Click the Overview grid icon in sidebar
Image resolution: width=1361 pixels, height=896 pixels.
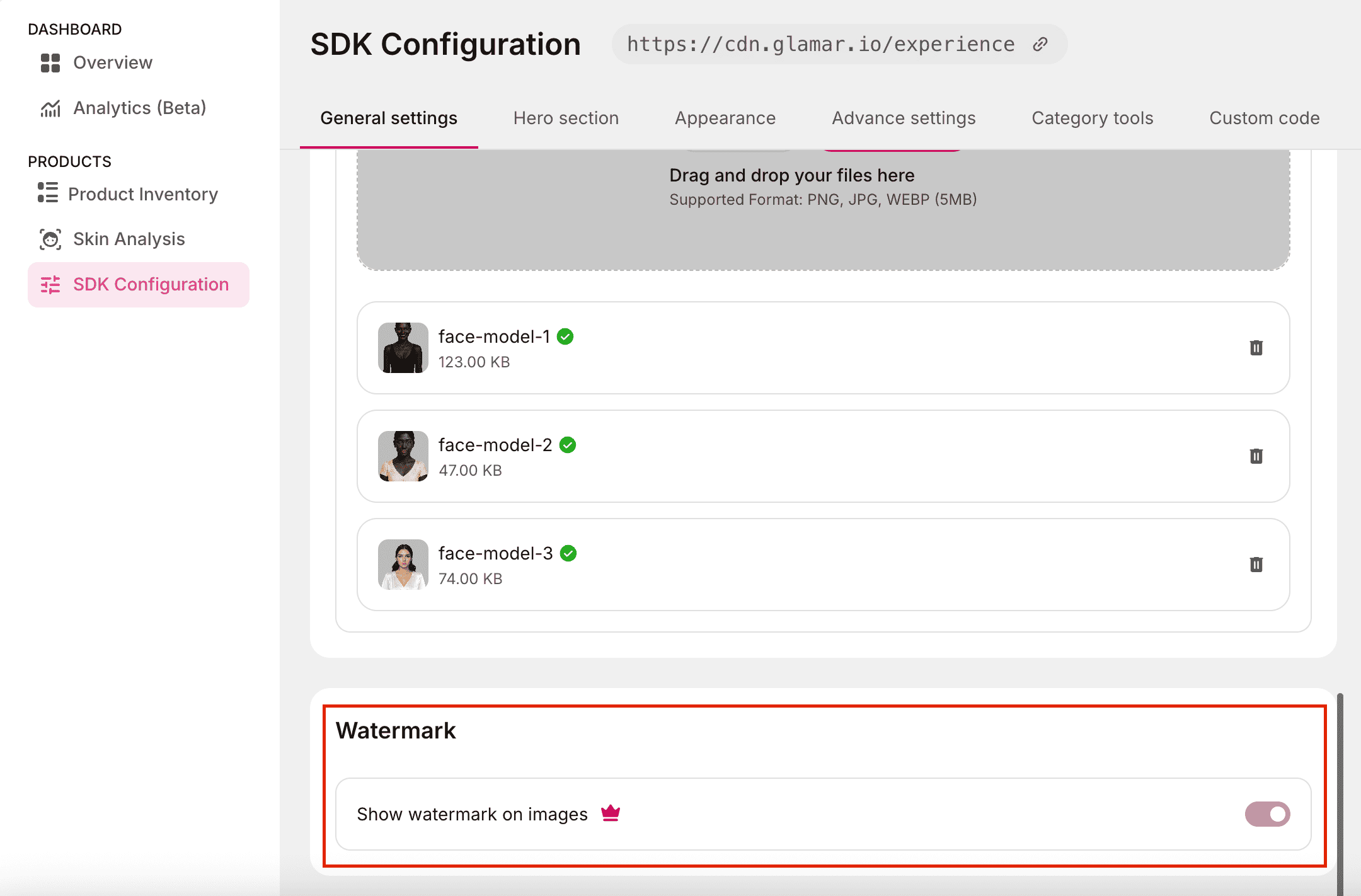point(50,63)
